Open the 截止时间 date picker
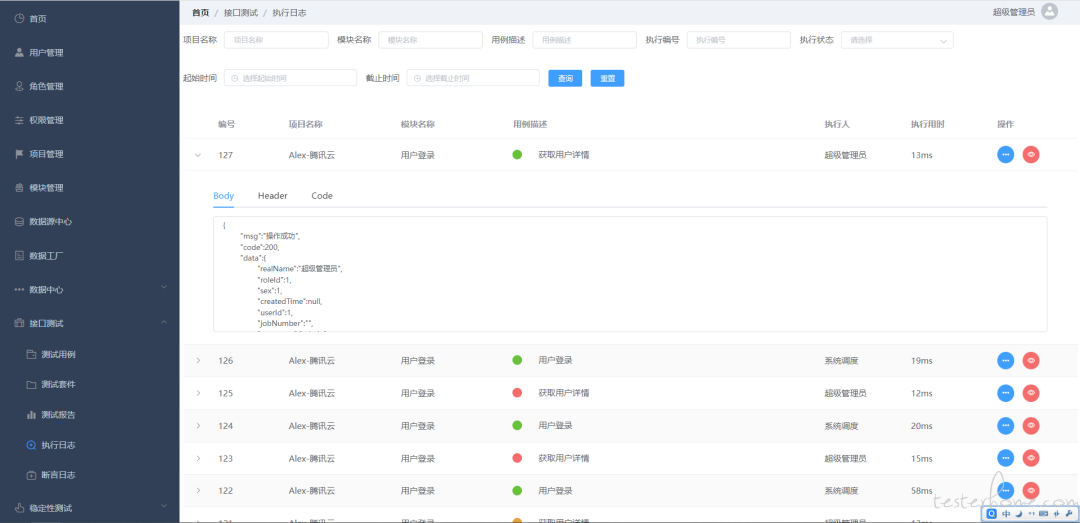This screenshot has height=523, width=1080. pyautogui.click(x=473, y=78)
